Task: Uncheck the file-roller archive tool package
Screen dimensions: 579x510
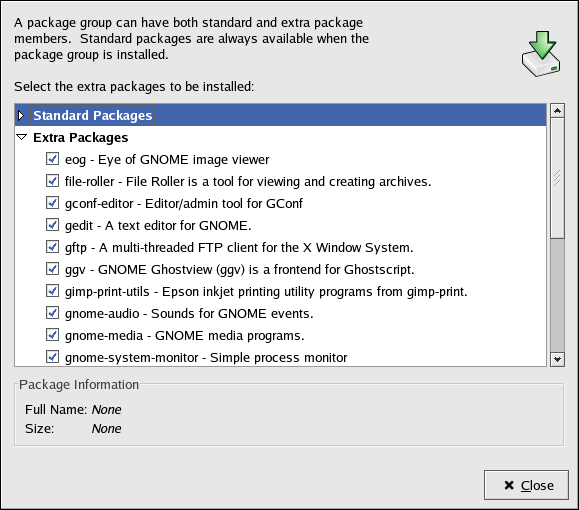Action: click(52, 181)
